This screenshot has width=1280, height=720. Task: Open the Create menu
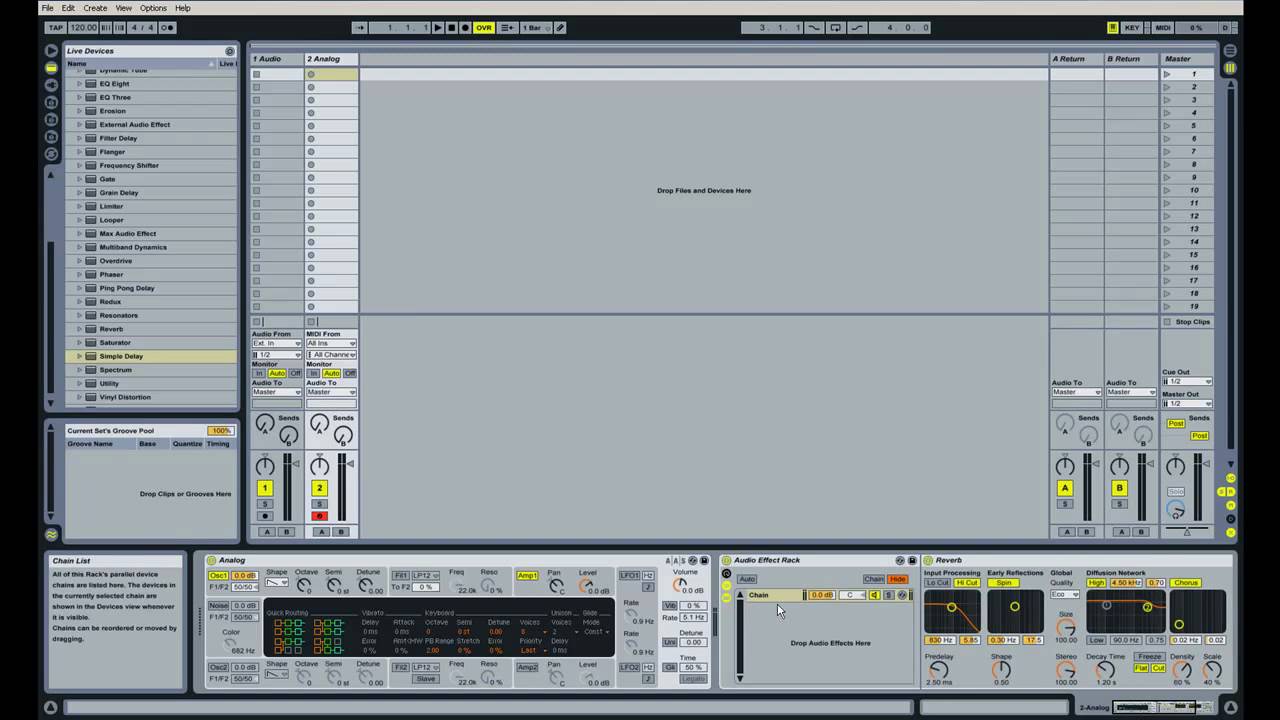(95, 8)
